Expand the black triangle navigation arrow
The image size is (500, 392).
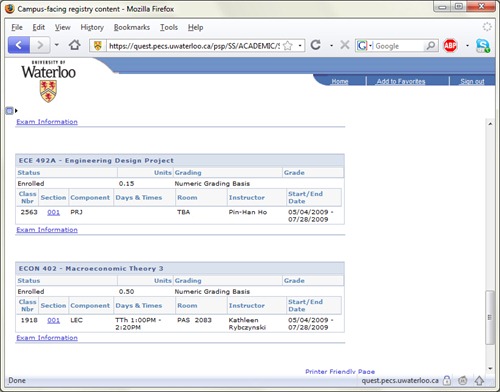[16, 111]
